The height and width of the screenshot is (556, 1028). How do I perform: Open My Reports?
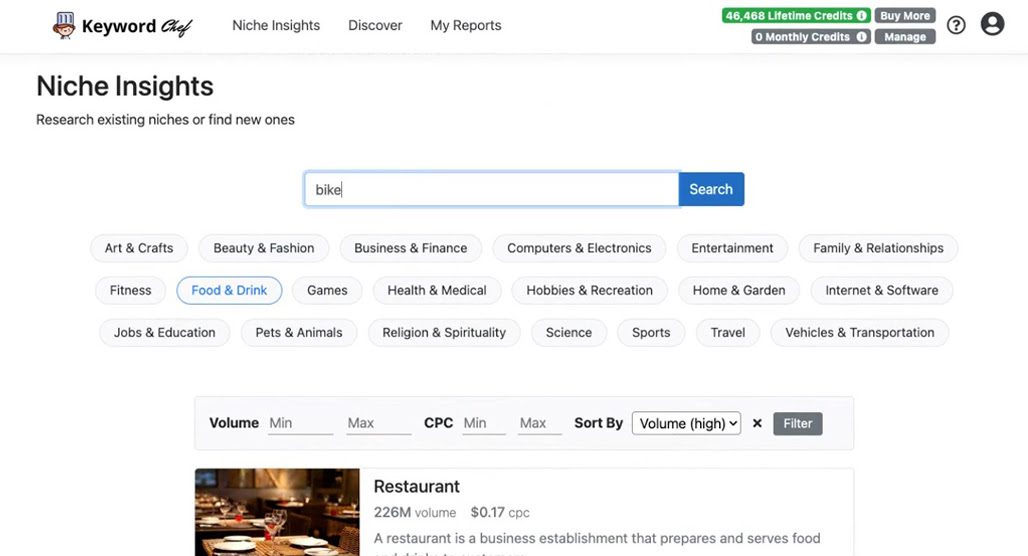[x=465, y=26]
